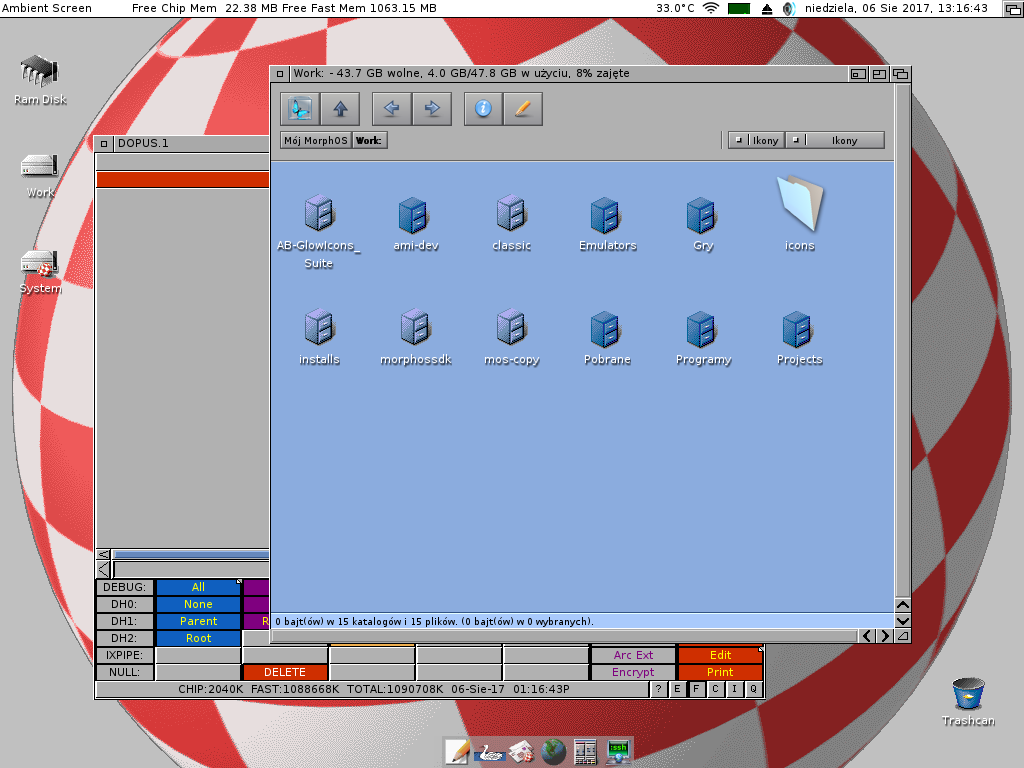Click the eject icon in the top bar
1024x768 pixels.
click(767, 8)
